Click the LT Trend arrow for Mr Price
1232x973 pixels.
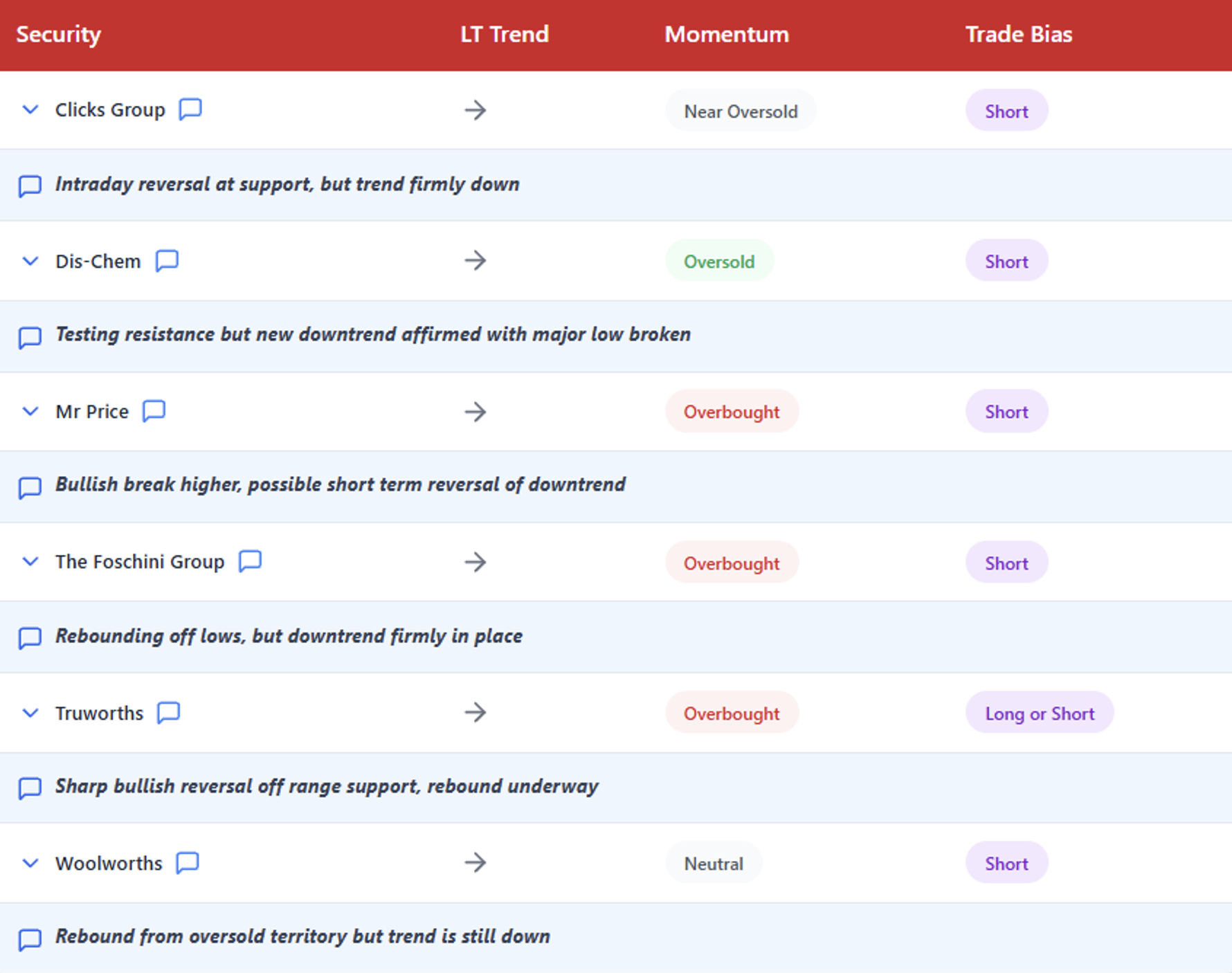tap(475, 412)
